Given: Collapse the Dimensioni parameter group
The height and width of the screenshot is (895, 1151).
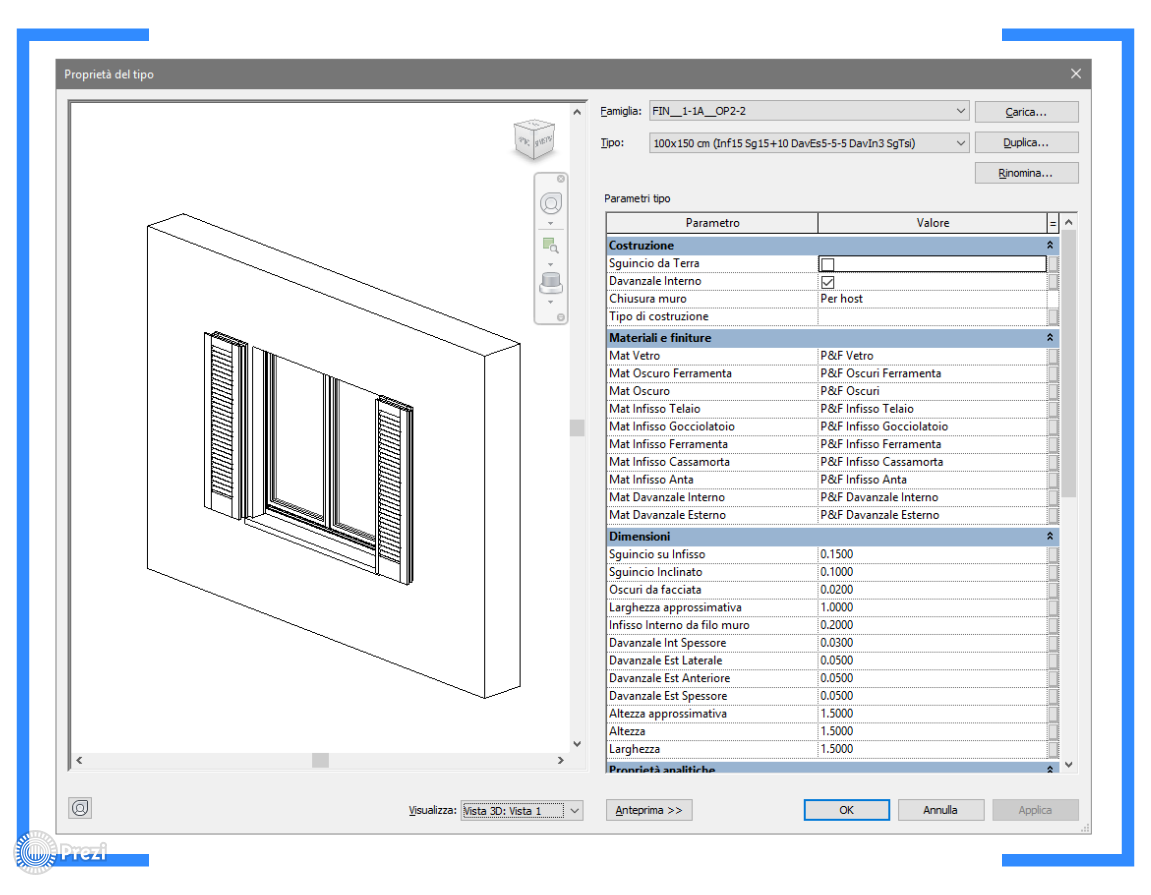Looking at the screenshot, I should 1050,537.
